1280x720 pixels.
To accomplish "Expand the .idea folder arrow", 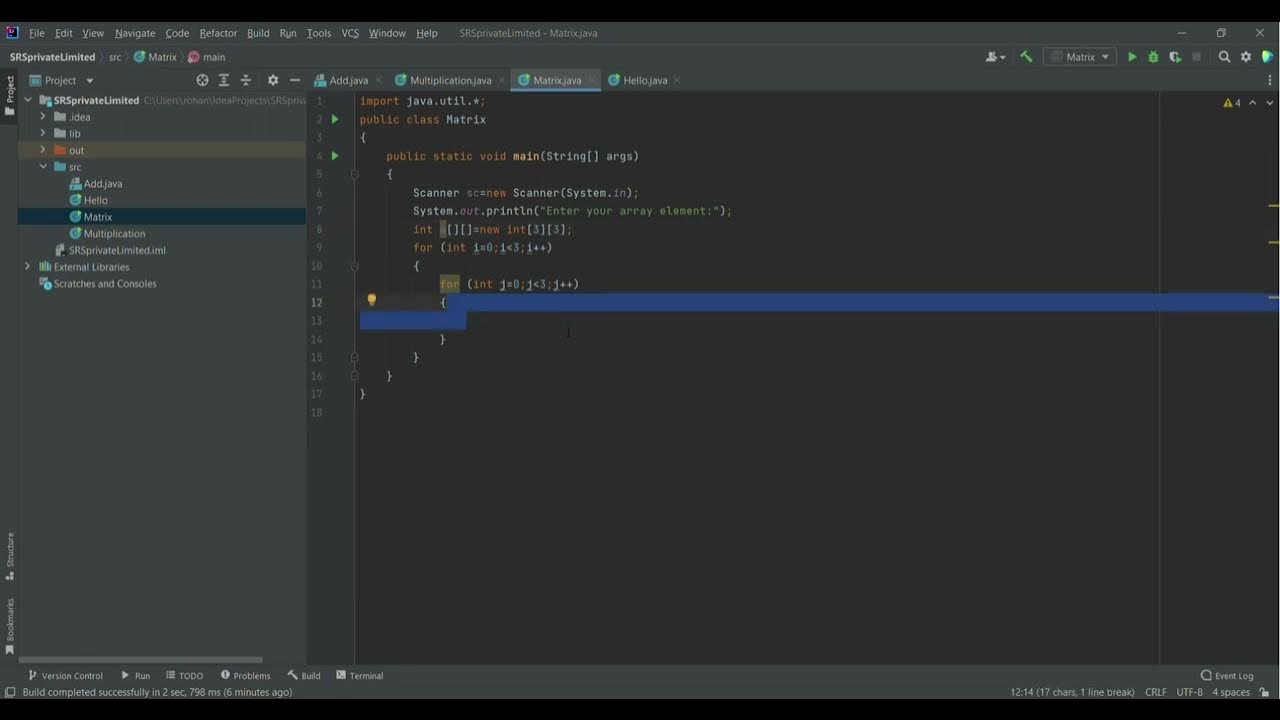I will (43, 117).
